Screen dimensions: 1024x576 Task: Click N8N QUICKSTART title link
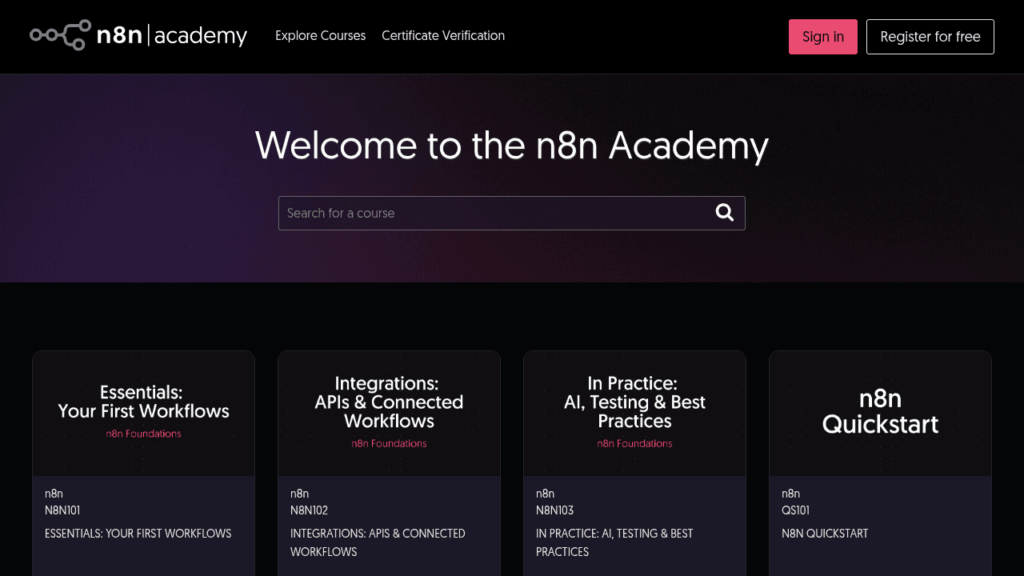825,534
